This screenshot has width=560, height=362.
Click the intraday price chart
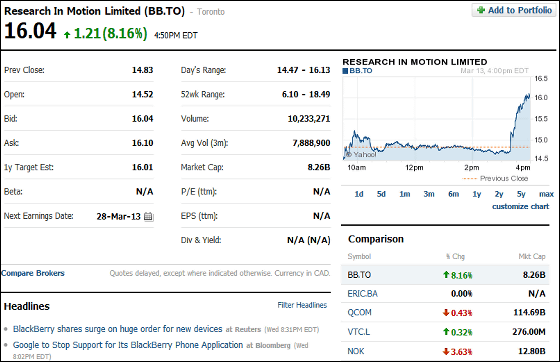coord(436,119)
